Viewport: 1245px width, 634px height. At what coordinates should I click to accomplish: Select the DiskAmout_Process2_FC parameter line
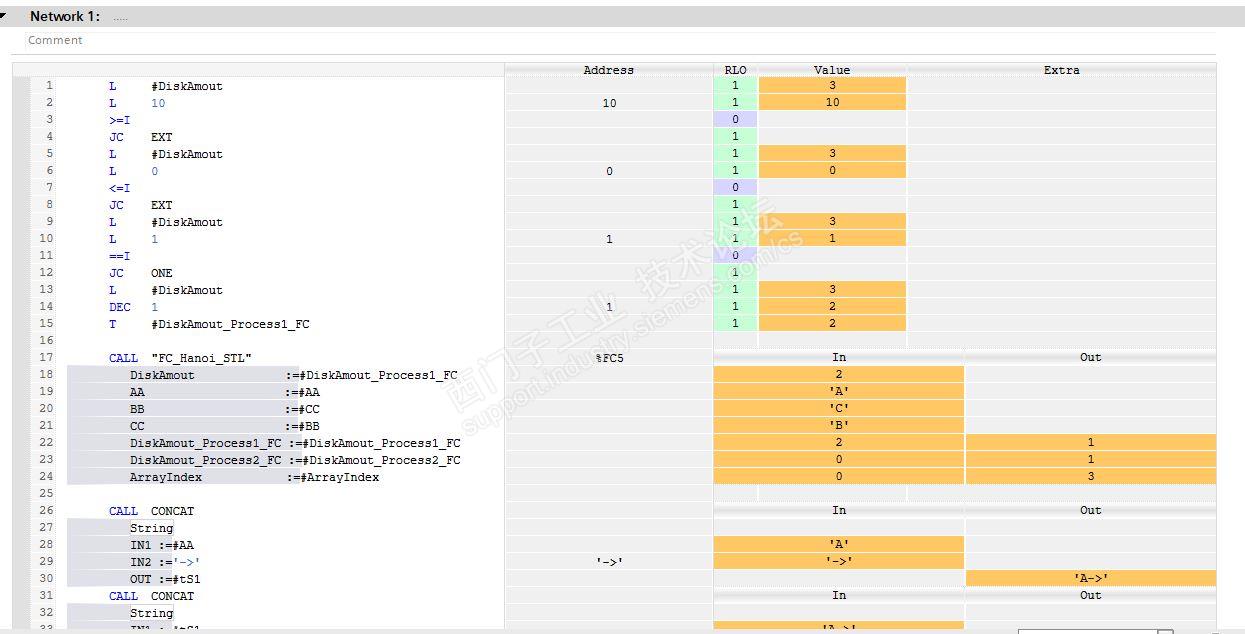[295, 460]
